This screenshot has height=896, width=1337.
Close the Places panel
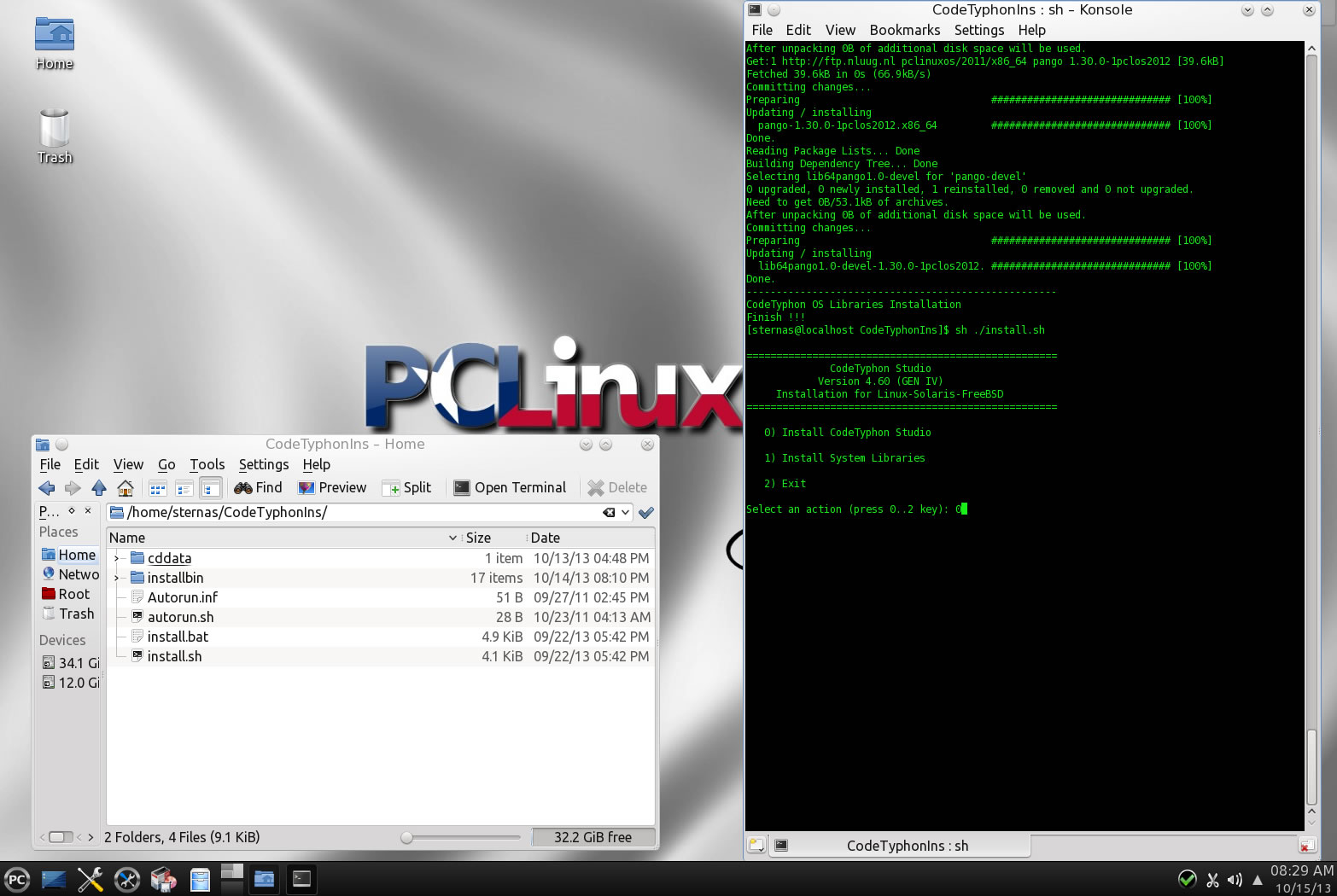click(x=88, y=510)
